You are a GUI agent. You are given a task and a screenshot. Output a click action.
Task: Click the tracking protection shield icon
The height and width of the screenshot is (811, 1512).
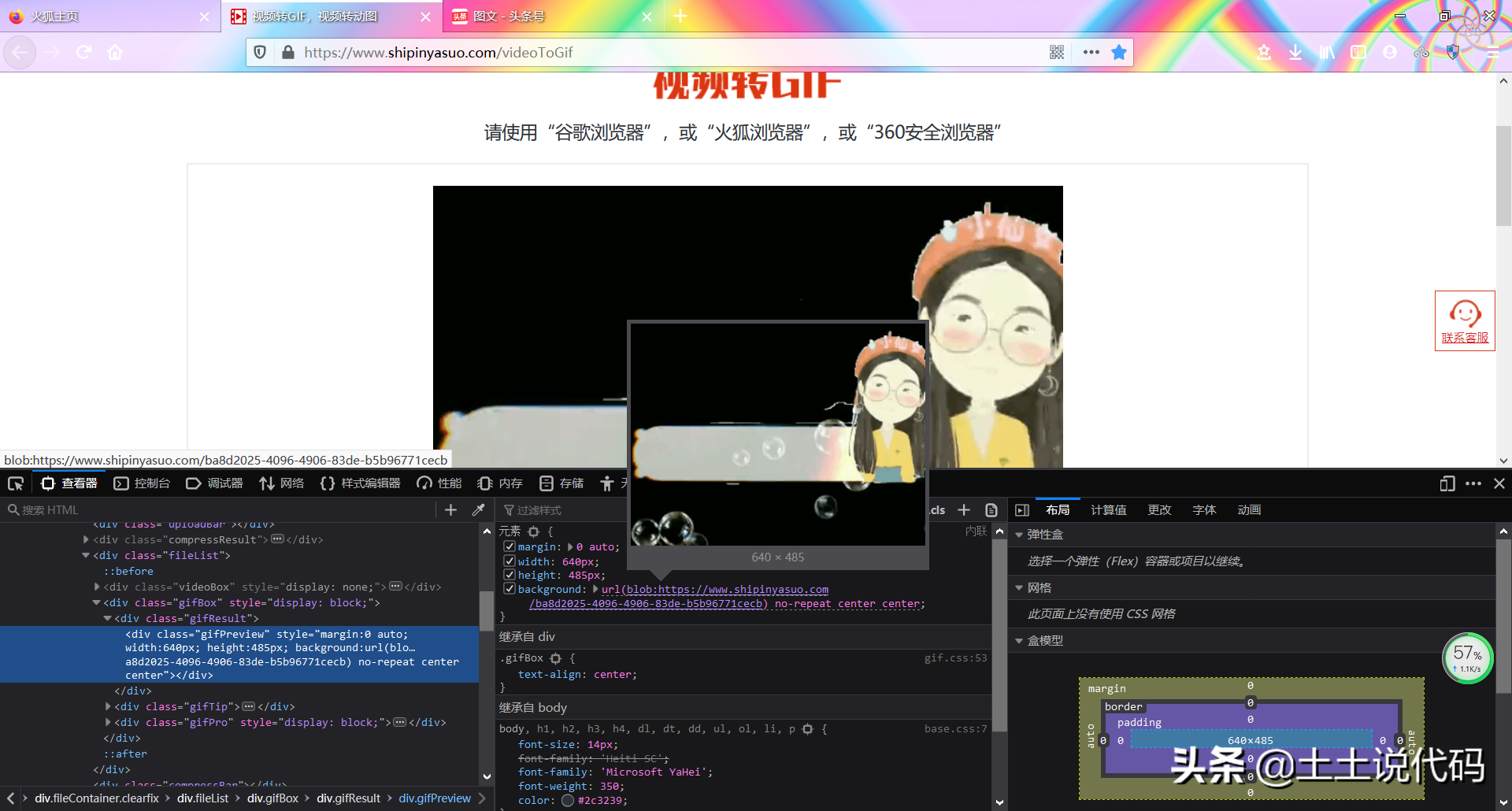pyautogui.click(x=259, y=53)
